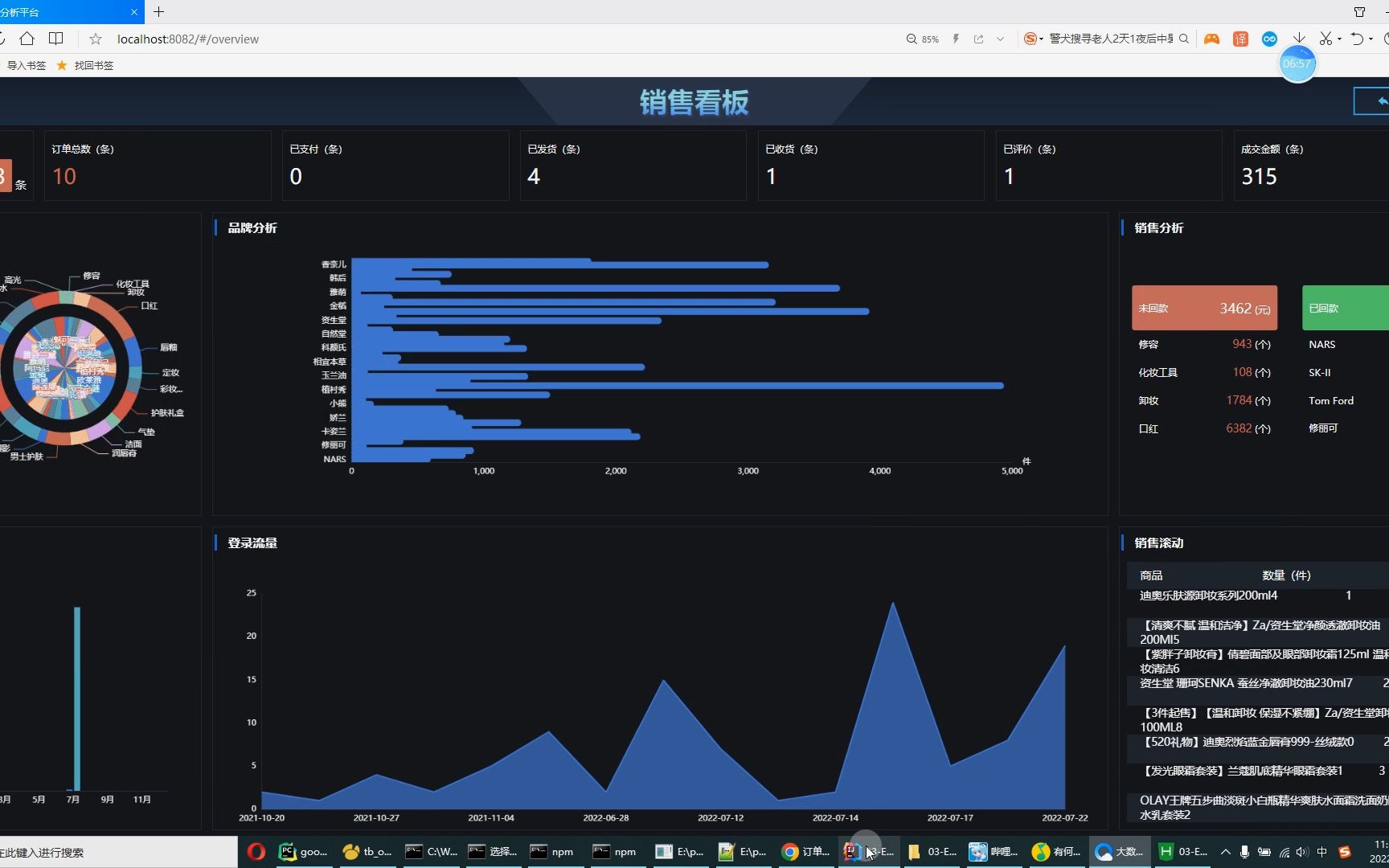1389x868 pixels.
Task: Click the localhost:8082 address bar
Action: [x=188, y=39]
